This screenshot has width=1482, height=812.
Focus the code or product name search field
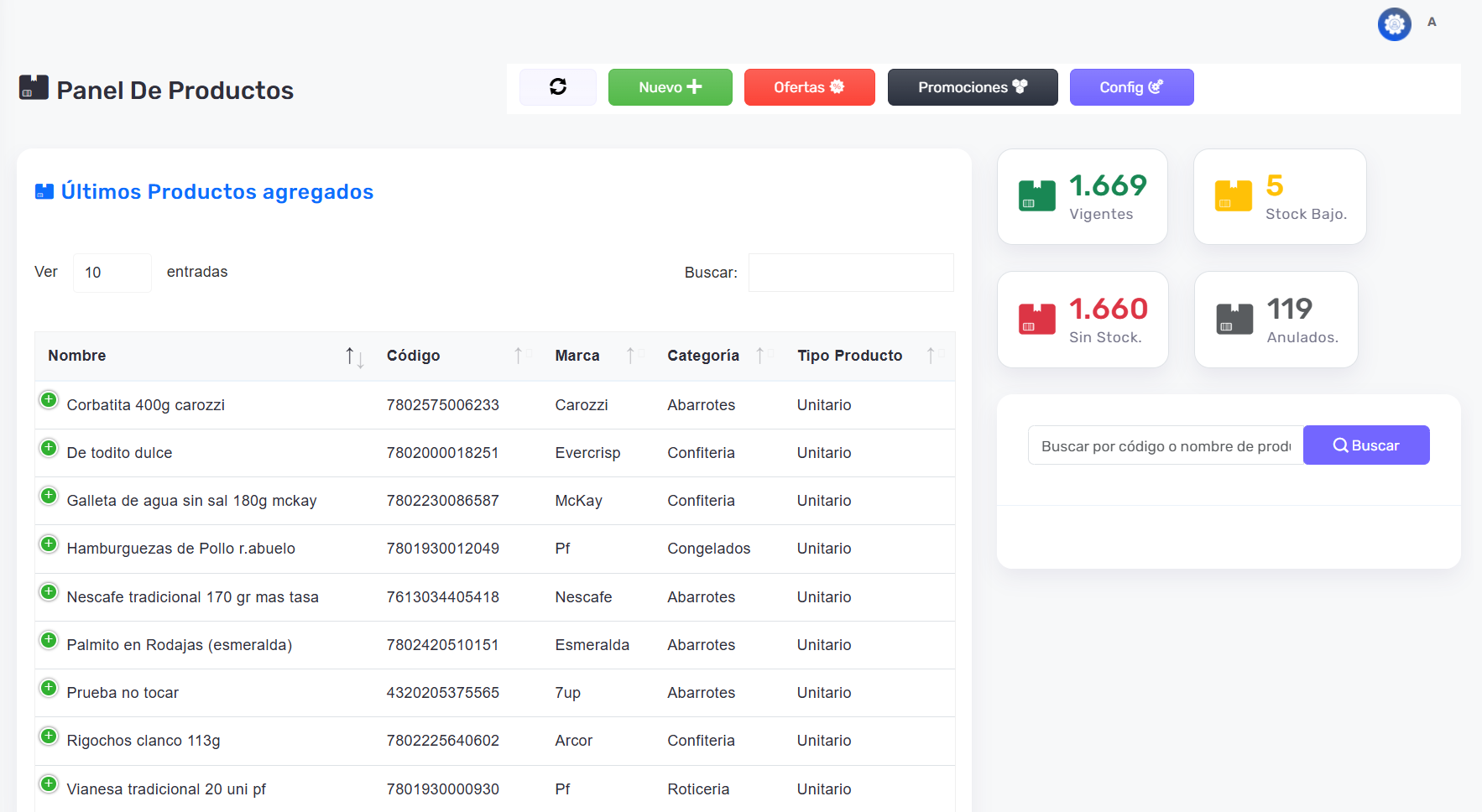click(x=1165, y=445)
